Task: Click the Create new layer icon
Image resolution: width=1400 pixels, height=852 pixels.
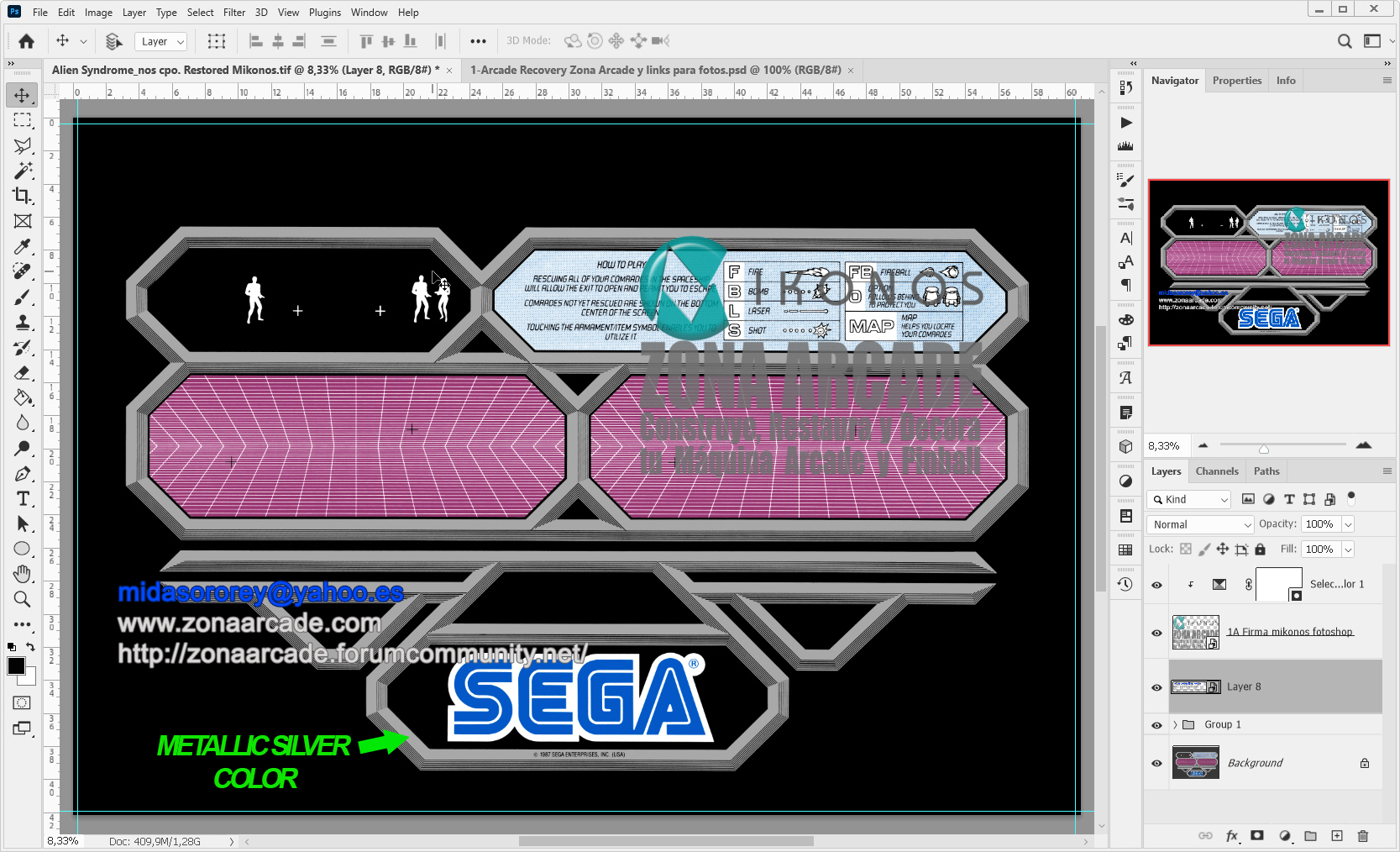Action: tap(1336, 836)
